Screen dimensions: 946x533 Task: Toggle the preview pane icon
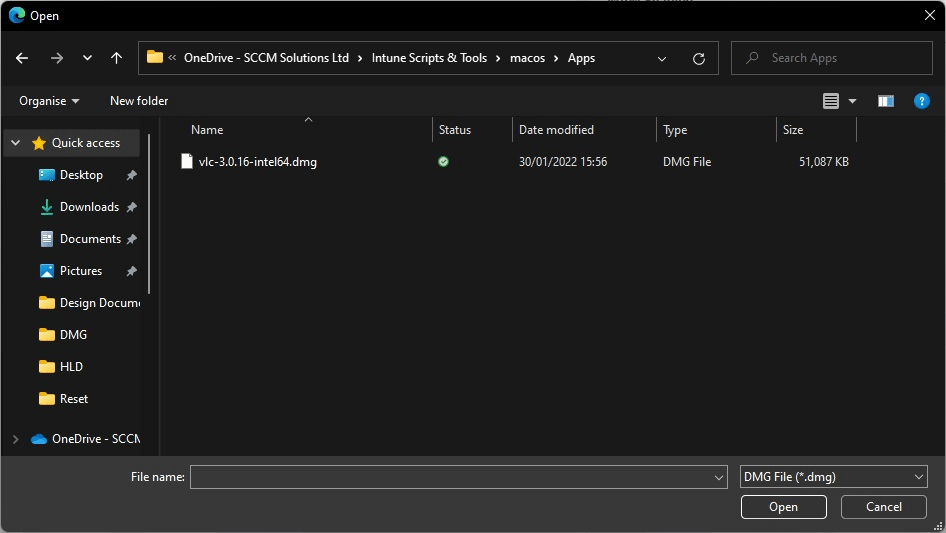885,101
